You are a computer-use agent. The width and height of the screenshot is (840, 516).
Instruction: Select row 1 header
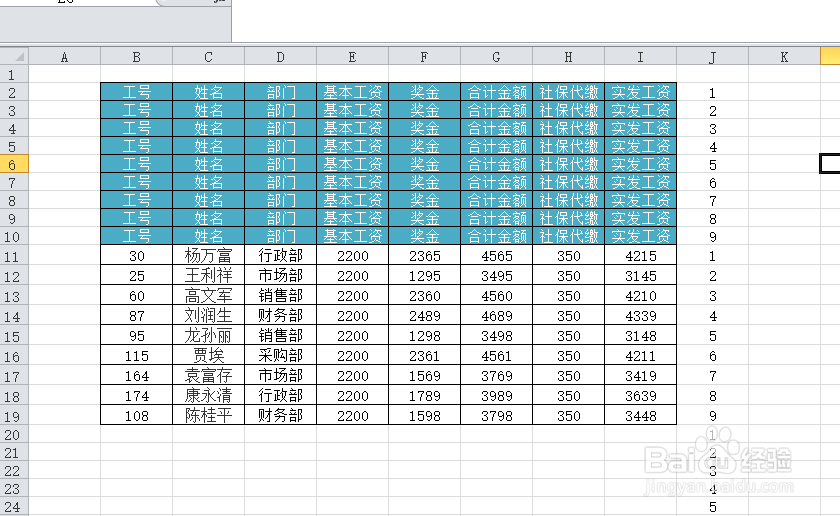tap(12, 74)
